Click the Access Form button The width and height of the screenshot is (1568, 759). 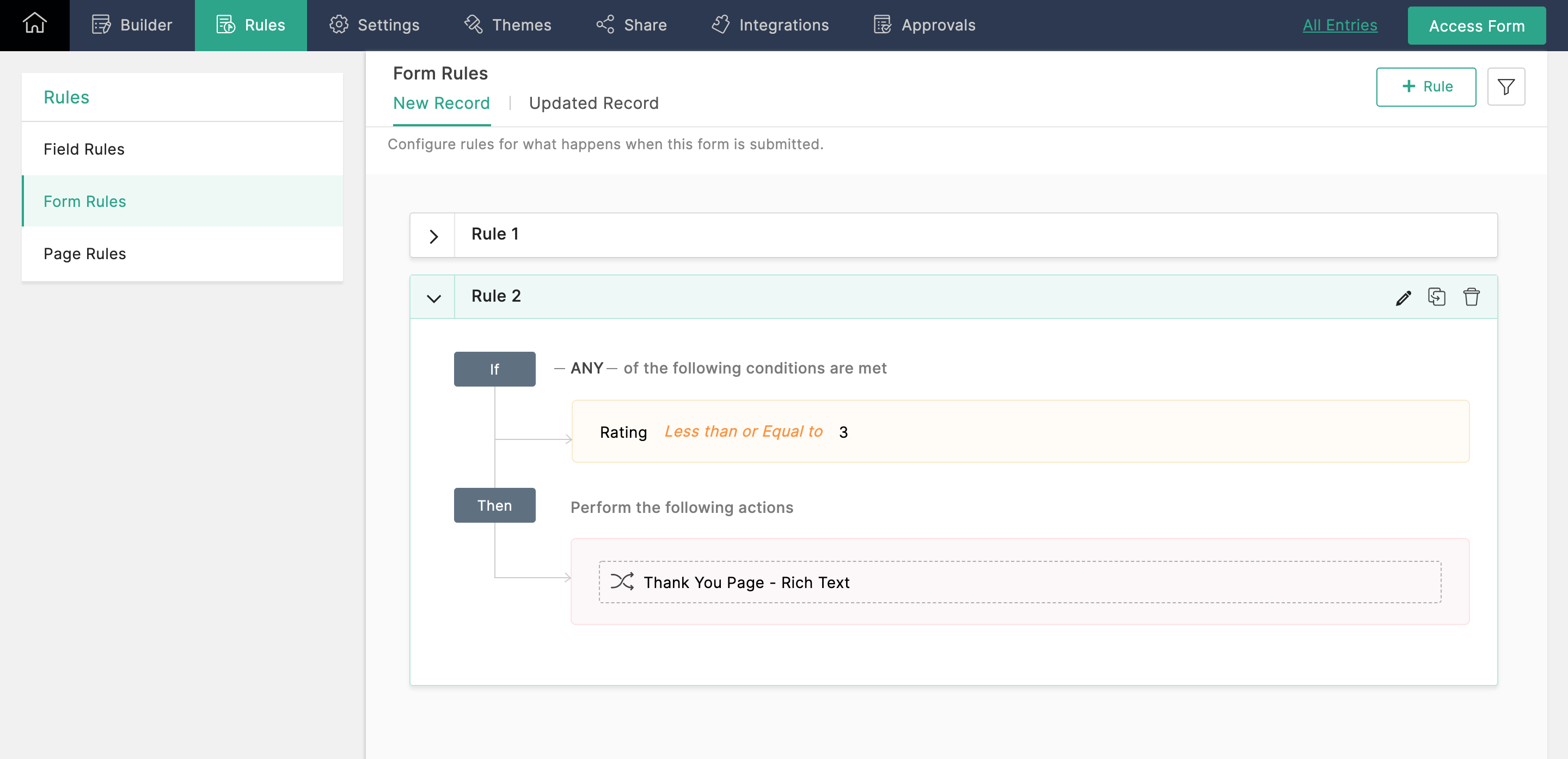tap(1476, 26)
